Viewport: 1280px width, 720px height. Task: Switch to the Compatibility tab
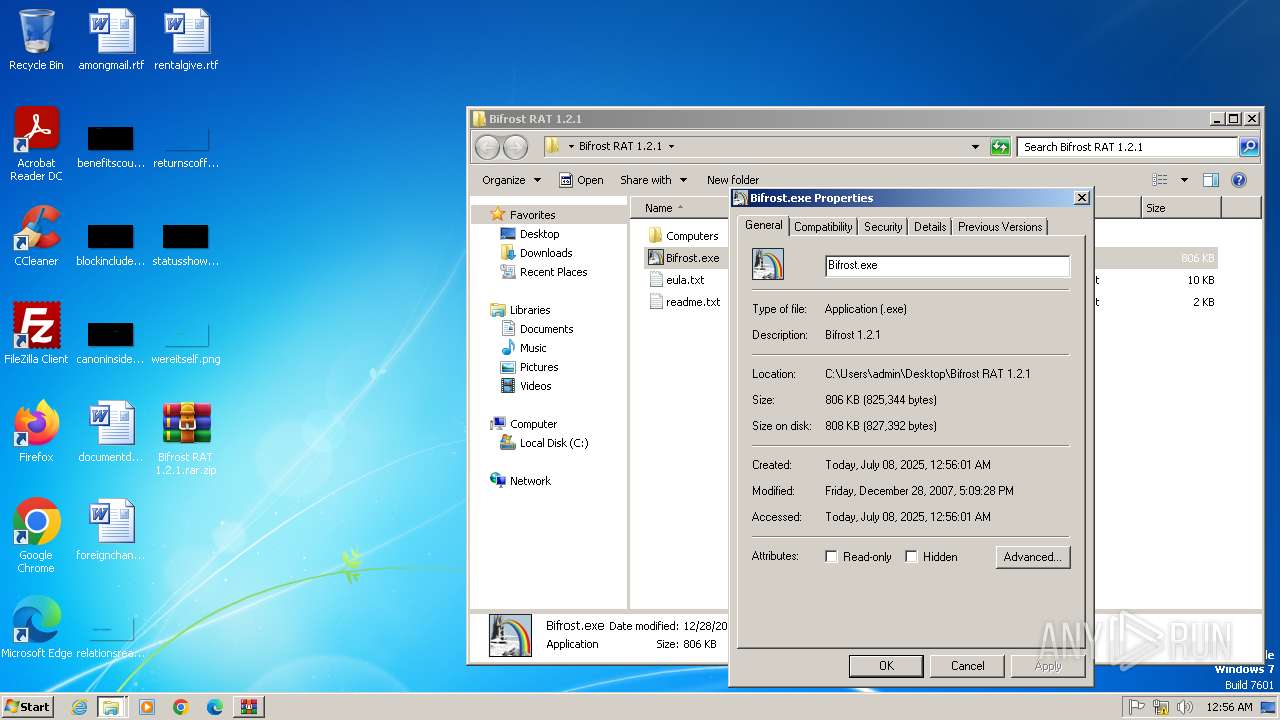click(823, 227)
